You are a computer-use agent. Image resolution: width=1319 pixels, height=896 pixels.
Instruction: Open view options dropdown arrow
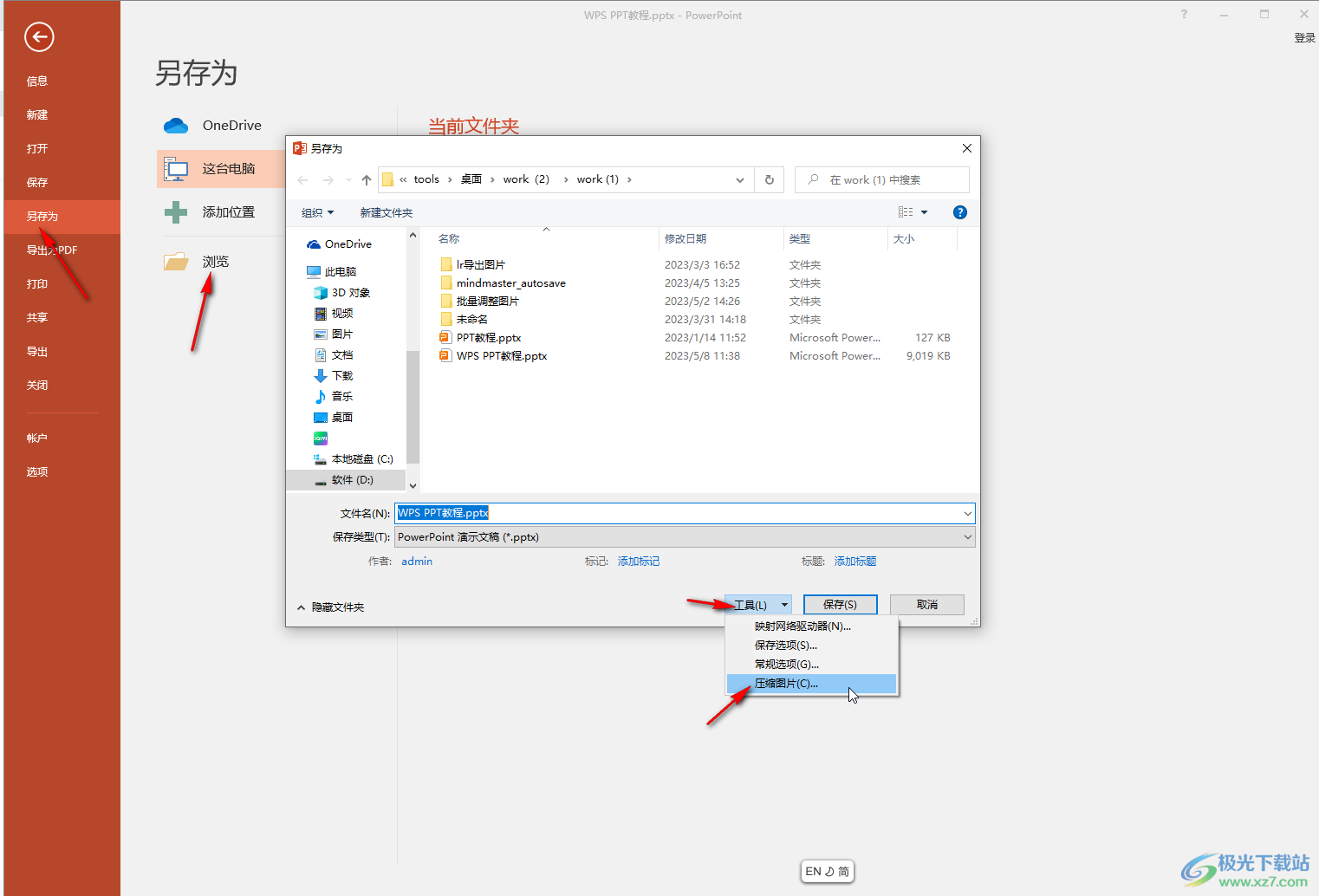[x=924, y=212]
